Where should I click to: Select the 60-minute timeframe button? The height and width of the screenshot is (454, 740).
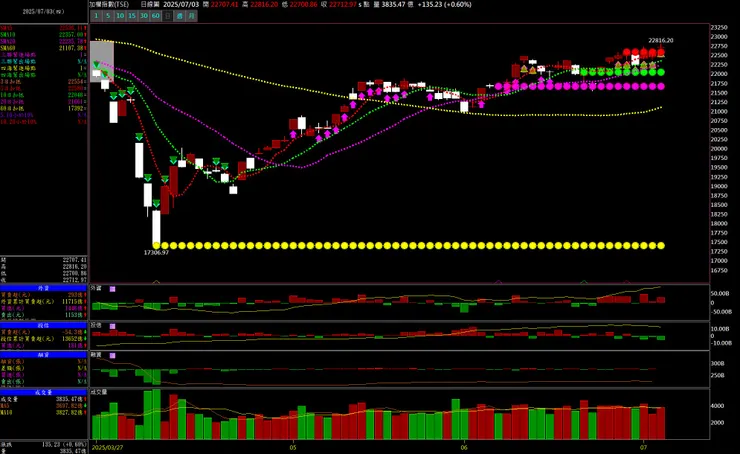(x=156, y=16)
